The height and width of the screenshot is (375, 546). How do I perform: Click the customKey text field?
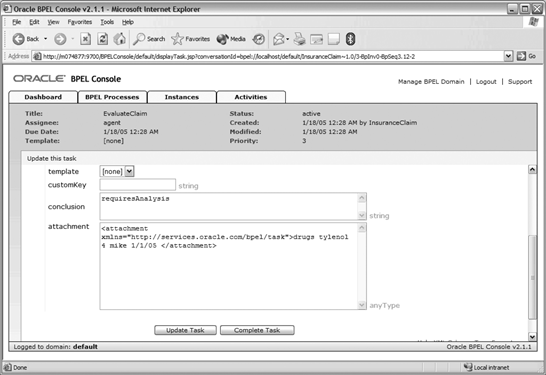point(138,185)
